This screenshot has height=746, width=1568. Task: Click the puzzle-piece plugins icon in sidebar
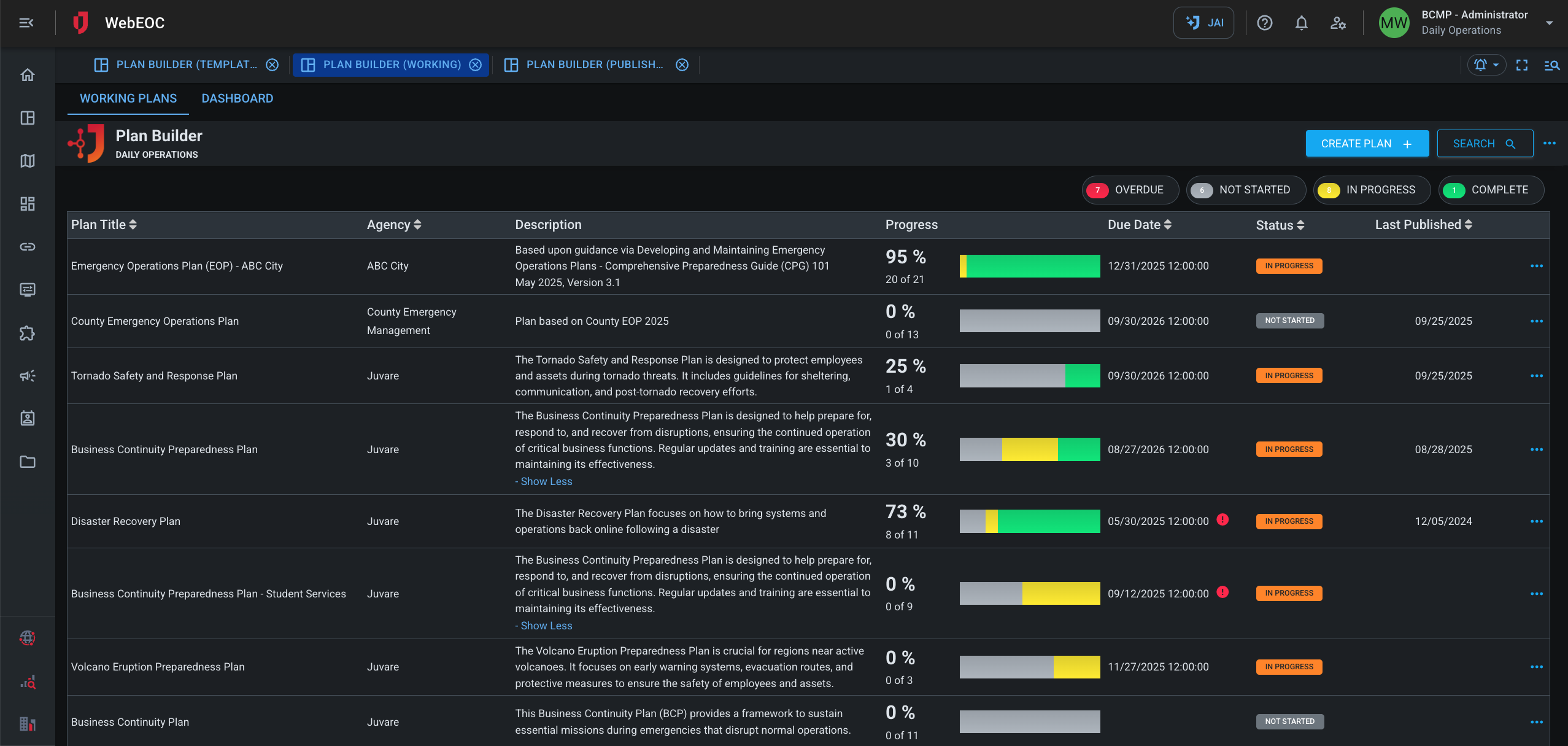click(28, 333)
